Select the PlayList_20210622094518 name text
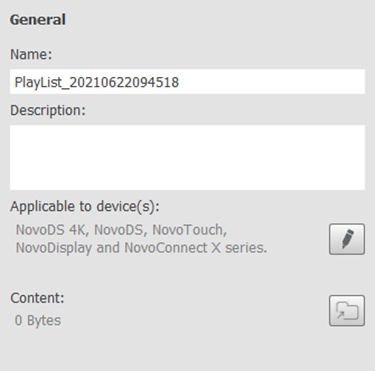 tap(97, 82)
